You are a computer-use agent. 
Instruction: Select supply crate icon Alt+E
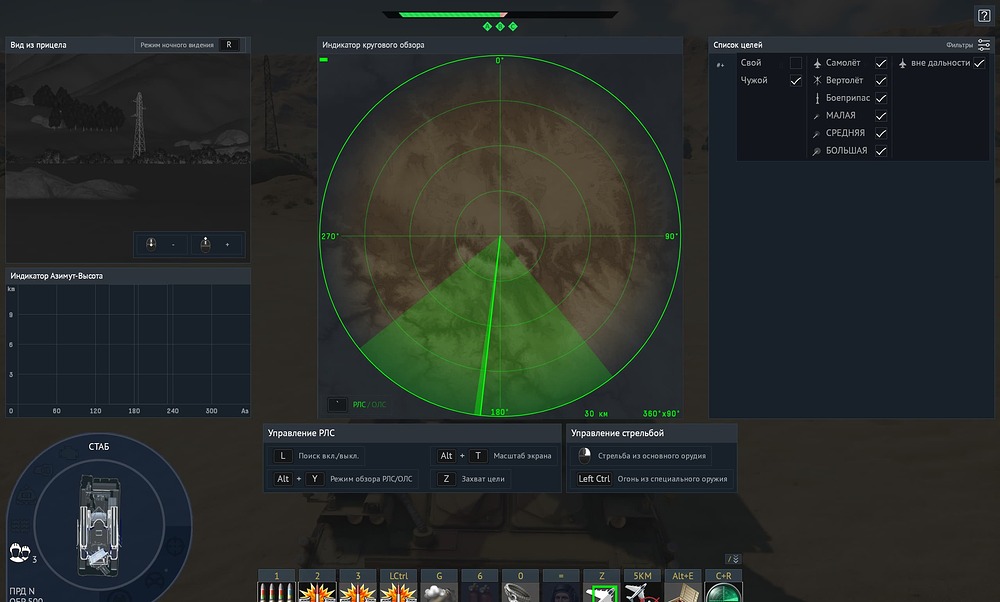click(682, 592)
